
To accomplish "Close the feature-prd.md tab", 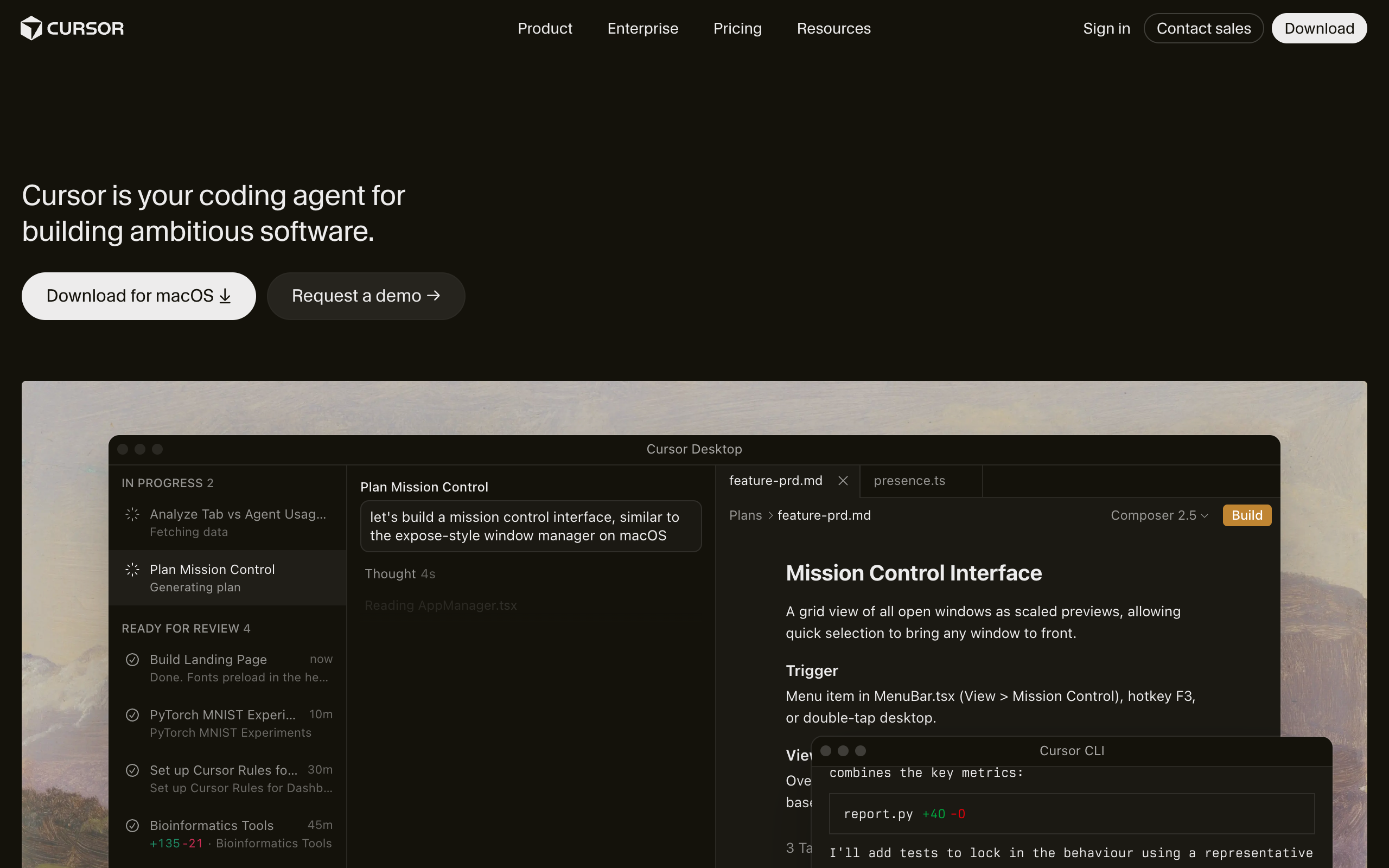I will (843, 481).
